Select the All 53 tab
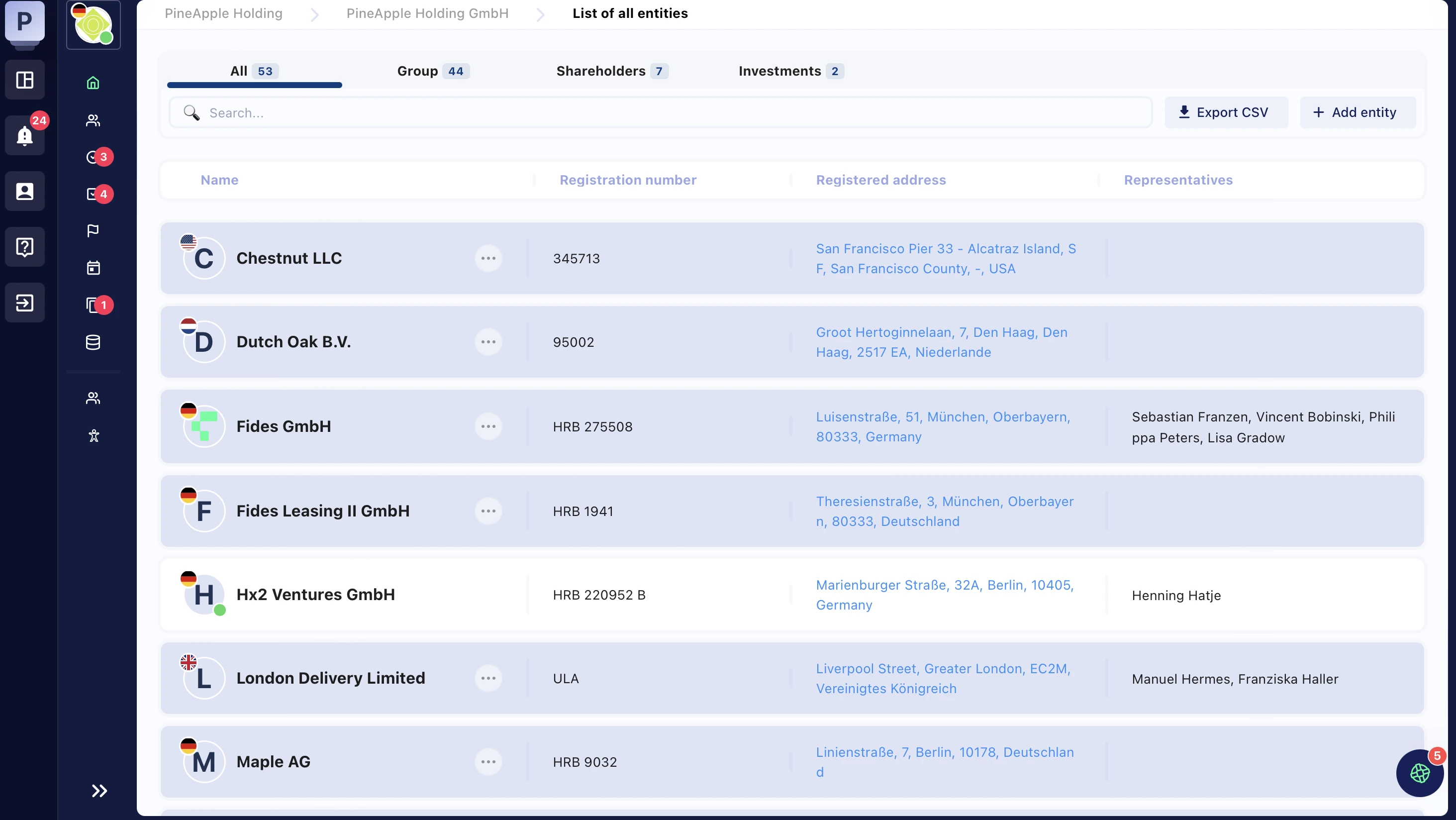The width and height of the screenshot is (1456, 820). coord(254,71)
